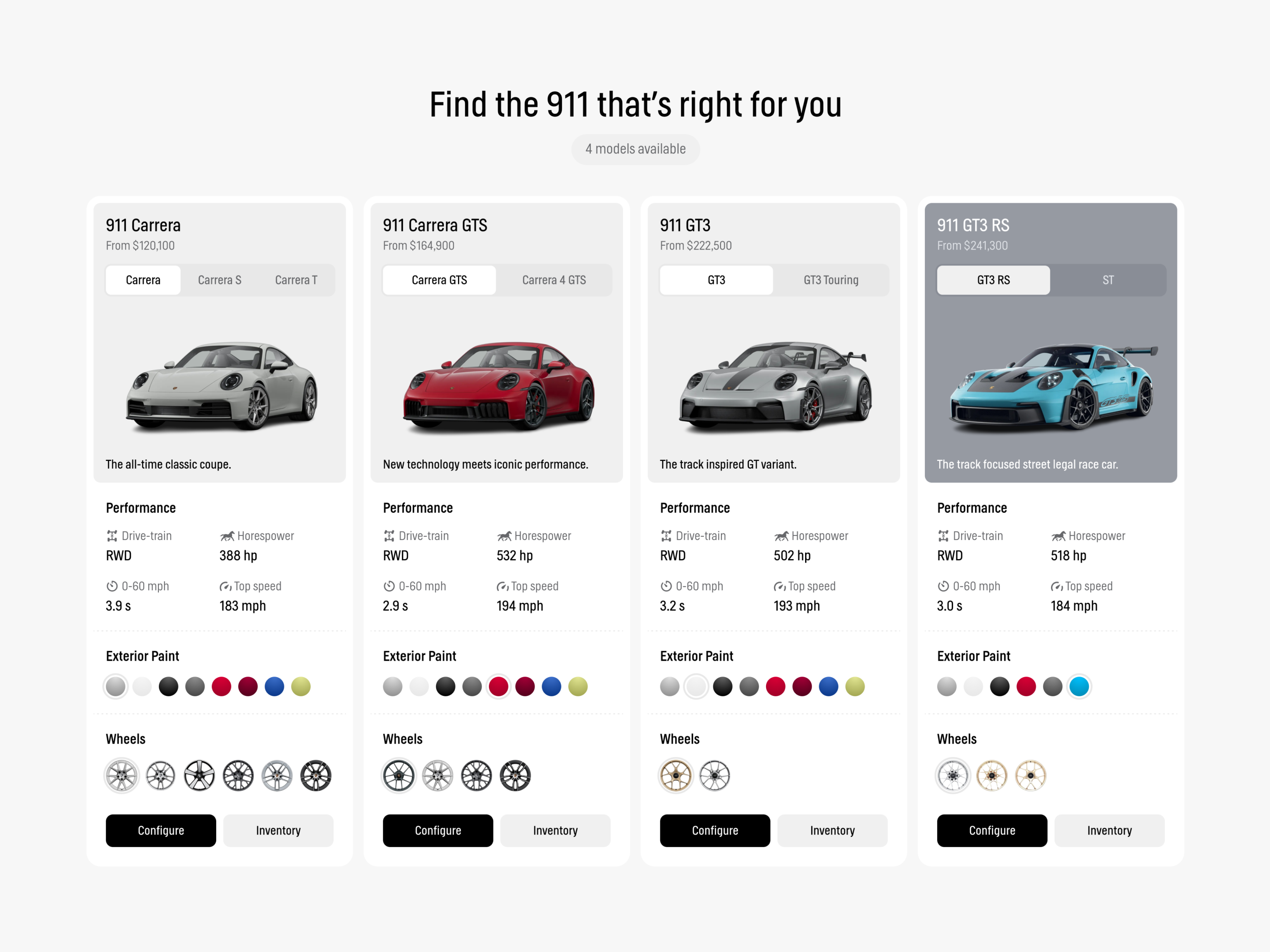This screenshot has width=1270, height=952.
Task: Select the second wheel on 911 GT3 RS
Action: [x=991, y=776]
